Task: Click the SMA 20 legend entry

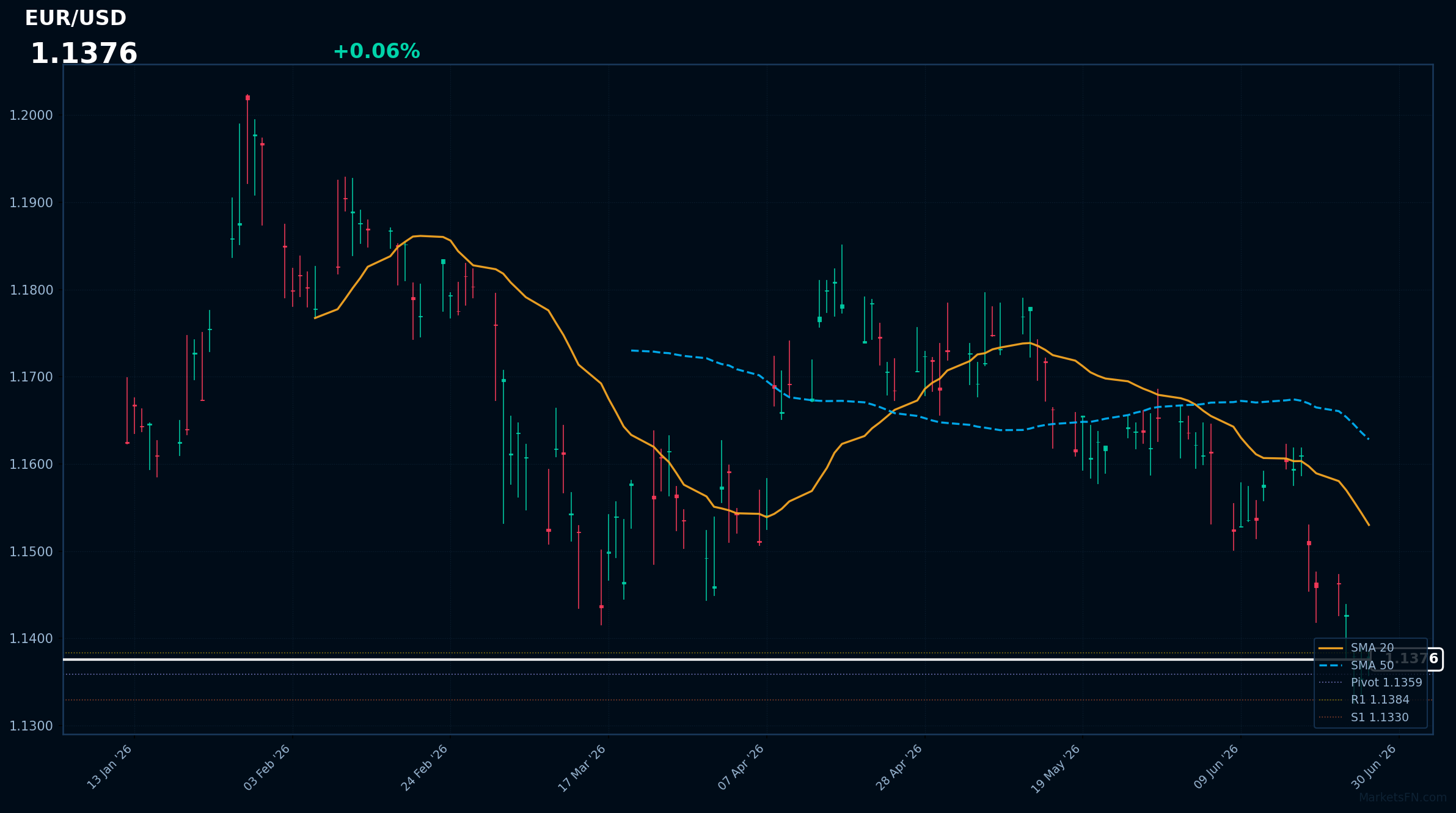Action: click(x=1356, y=648)
